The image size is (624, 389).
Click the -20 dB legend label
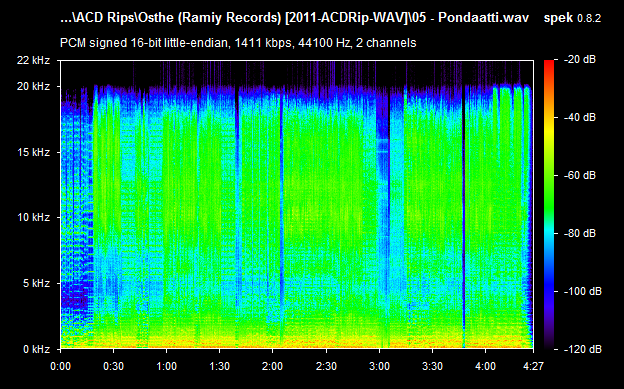coord(580,60)
